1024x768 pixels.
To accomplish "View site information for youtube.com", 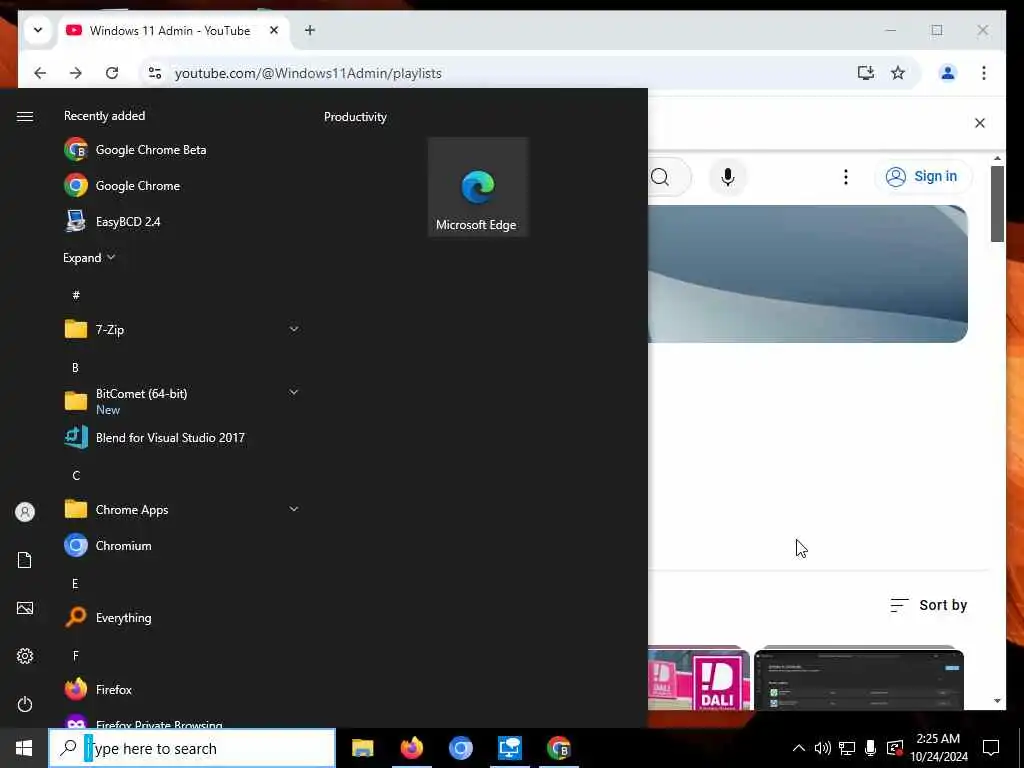I will (x=155, y=73).
